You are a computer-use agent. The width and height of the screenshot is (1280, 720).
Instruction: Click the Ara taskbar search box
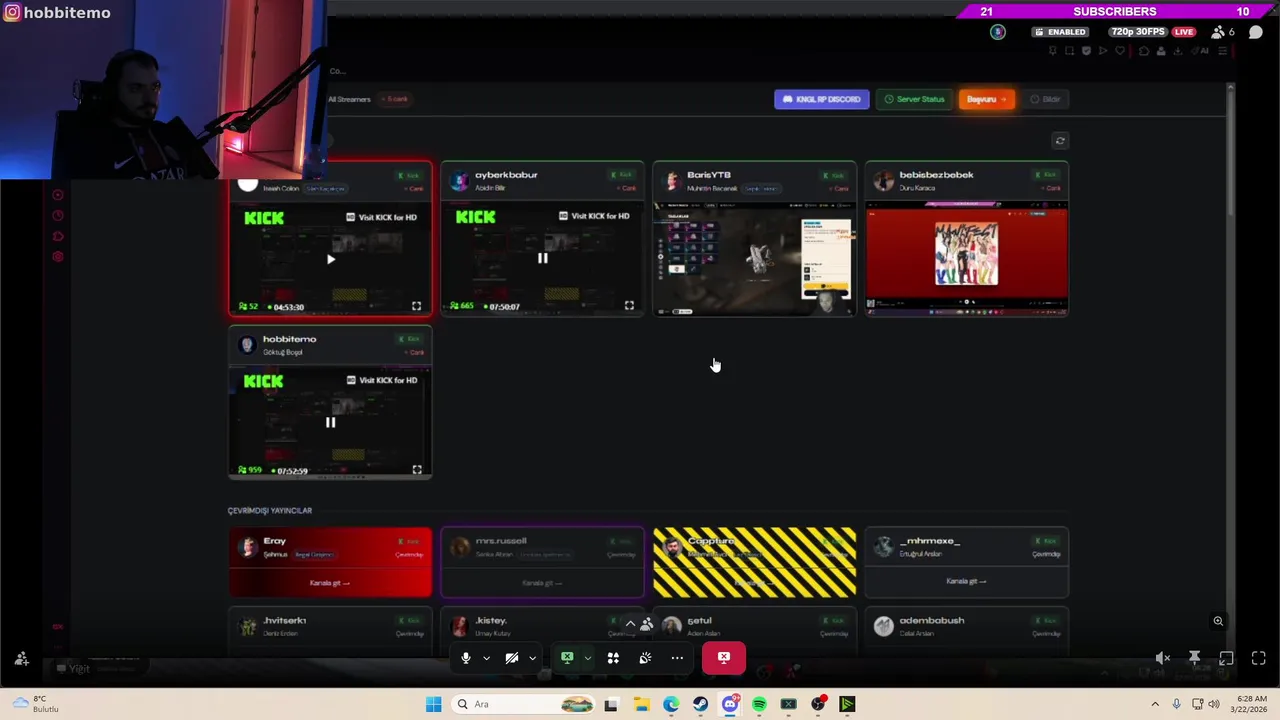click(x=525, y=704)
